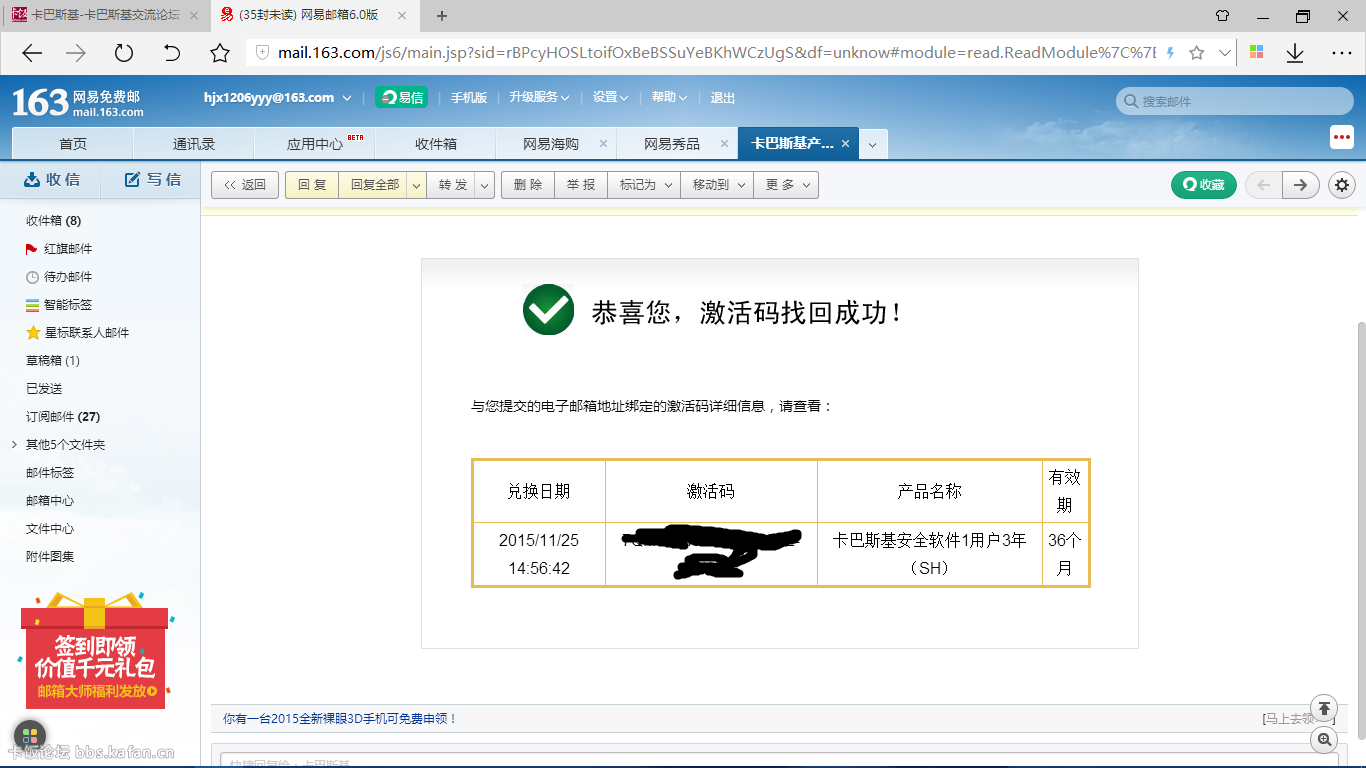
Task: Click the skin shirt icon in the title bar
Action: pos(1222,15)
